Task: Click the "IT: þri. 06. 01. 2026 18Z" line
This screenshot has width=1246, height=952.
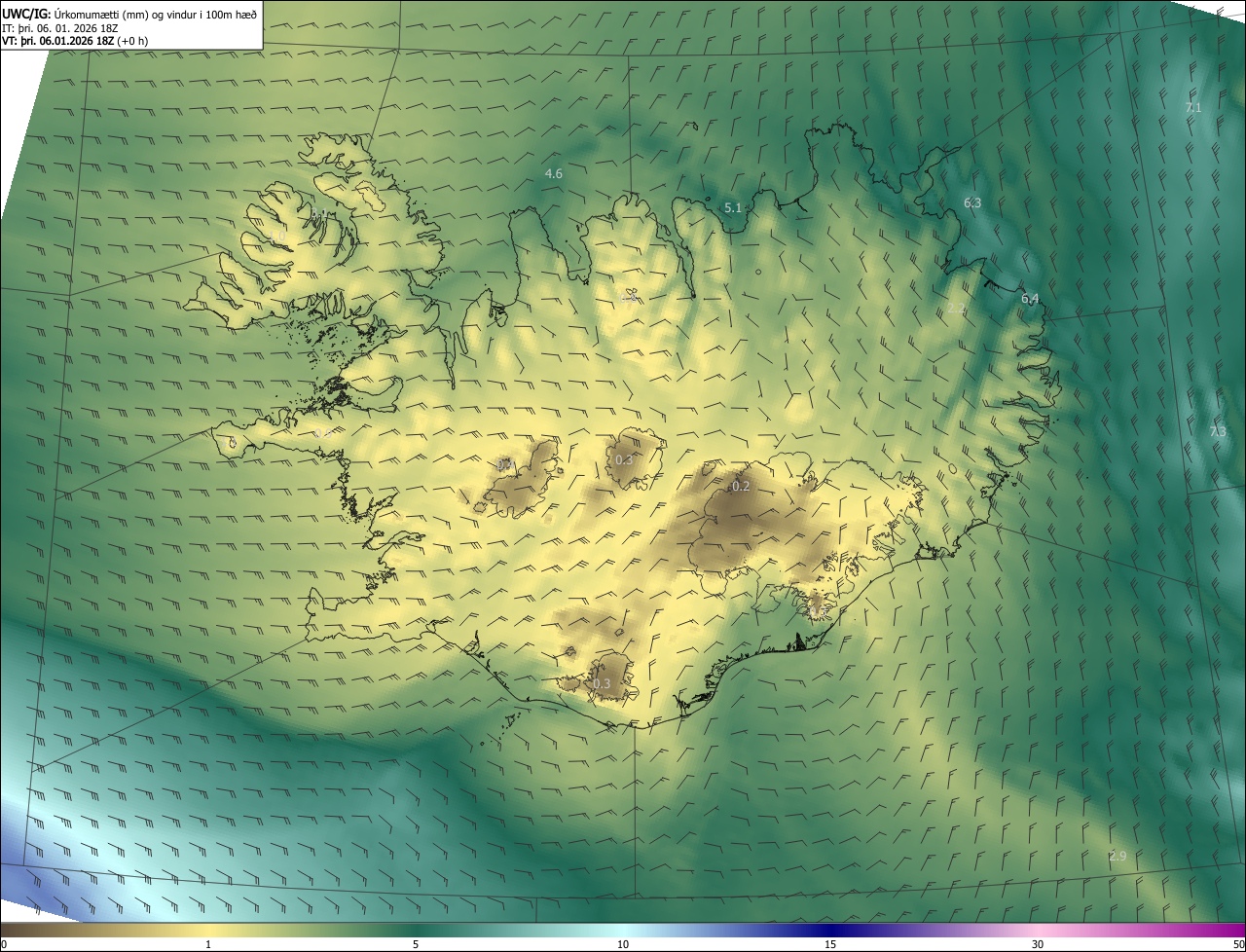Action: point(60,27)
